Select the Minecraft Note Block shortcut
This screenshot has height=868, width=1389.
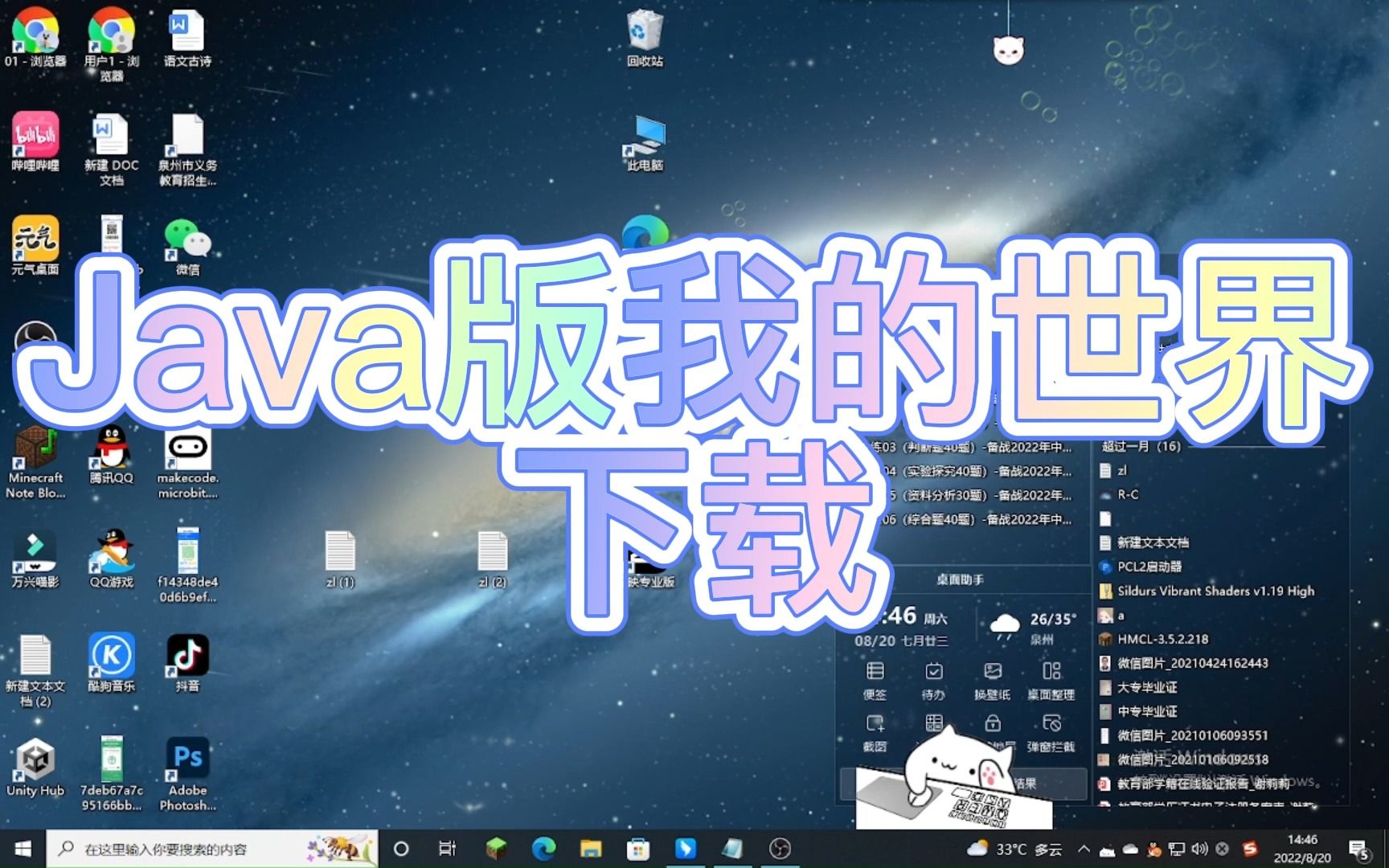tap(35, 462)
